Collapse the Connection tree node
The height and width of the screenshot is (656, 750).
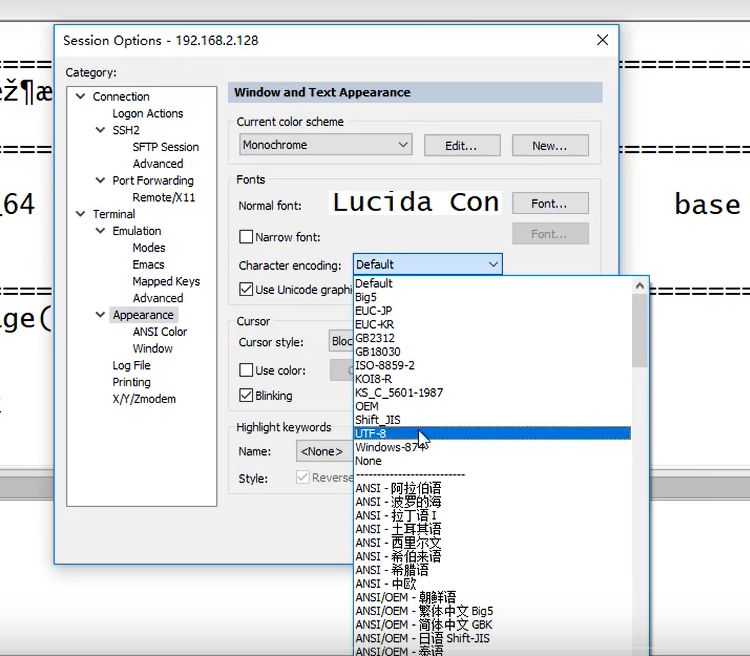81,96
